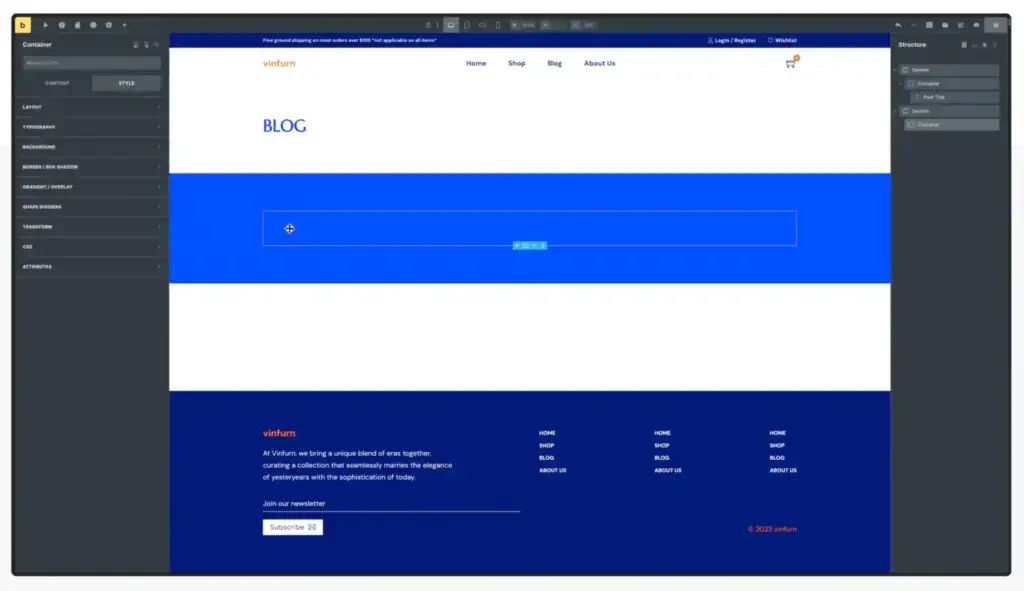Switch to the Style tab
Screen dimensions: 1024x591
point(126,83)
